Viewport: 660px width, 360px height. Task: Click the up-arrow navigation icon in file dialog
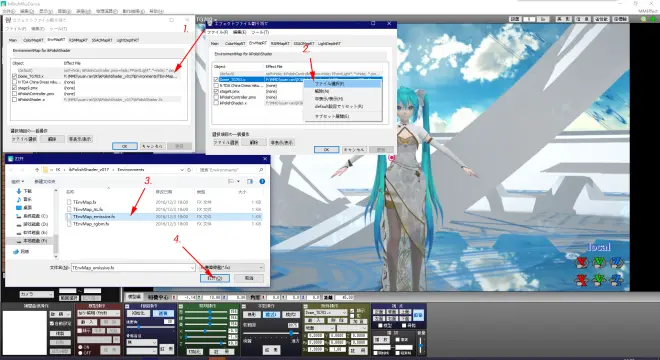pos(37,170)
